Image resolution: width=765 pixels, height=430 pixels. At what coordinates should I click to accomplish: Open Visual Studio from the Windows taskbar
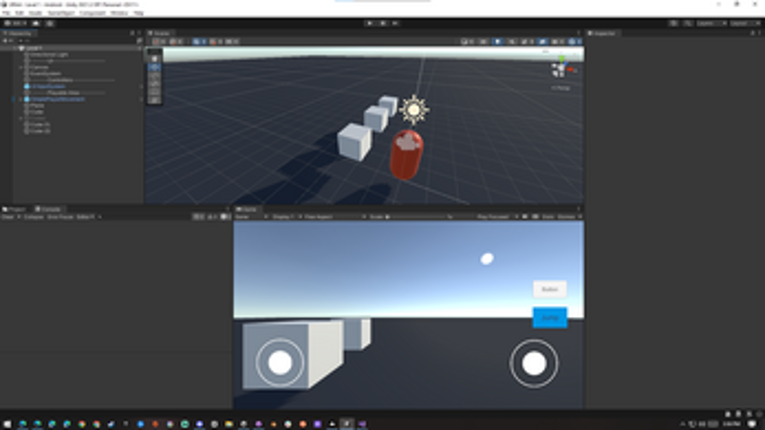[x=362, y=424]
